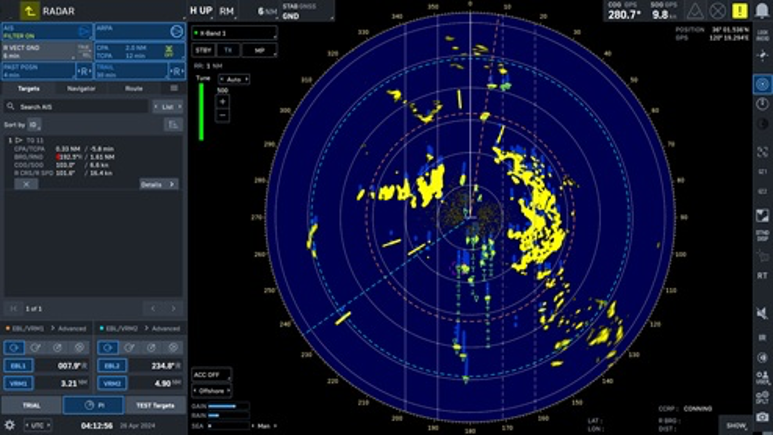Screen dimensions: 775x435
Task: Open settings gear near UTC clock
Action: coord(9,425)
